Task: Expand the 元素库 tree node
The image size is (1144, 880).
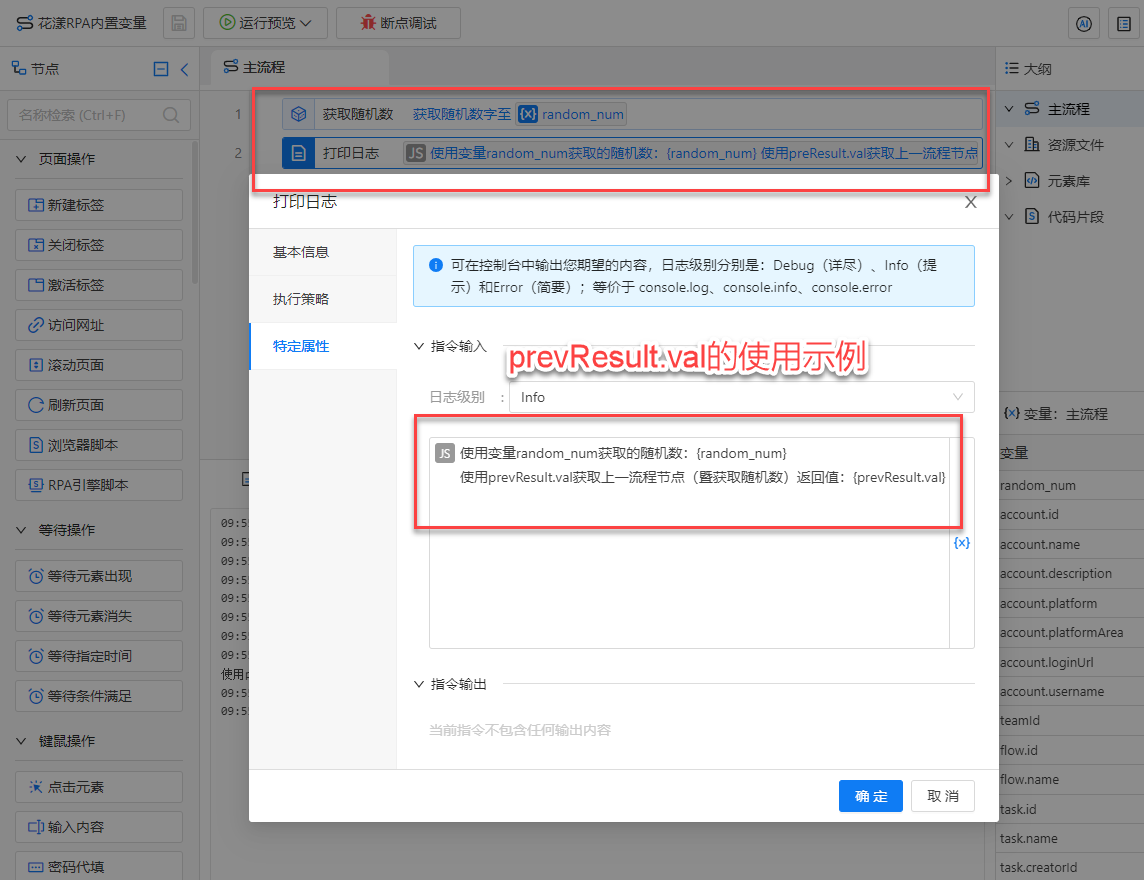Action: point(1009,181)
